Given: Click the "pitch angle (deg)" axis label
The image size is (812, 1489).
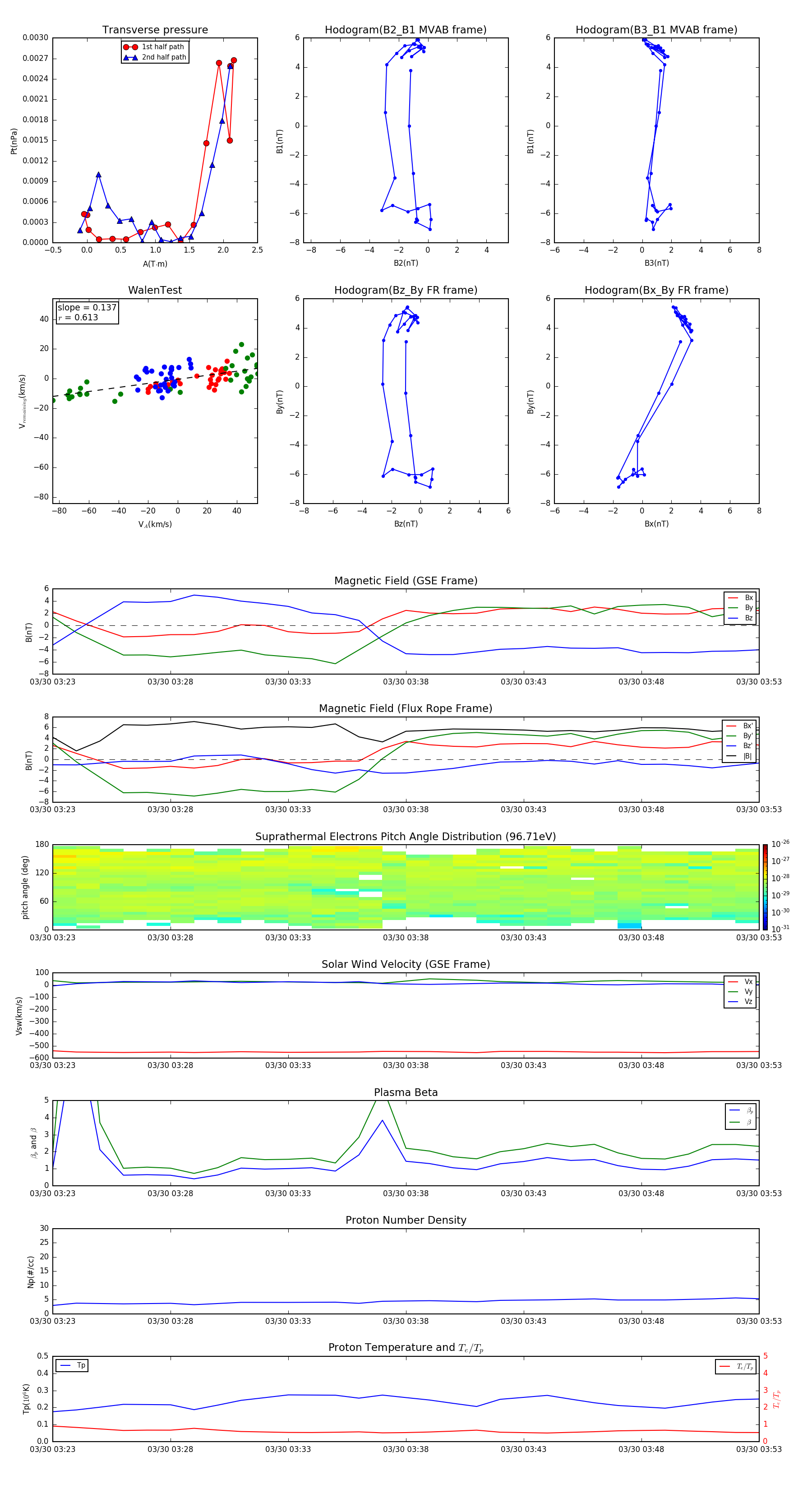Looking at the screenshot, I should 25,887.
